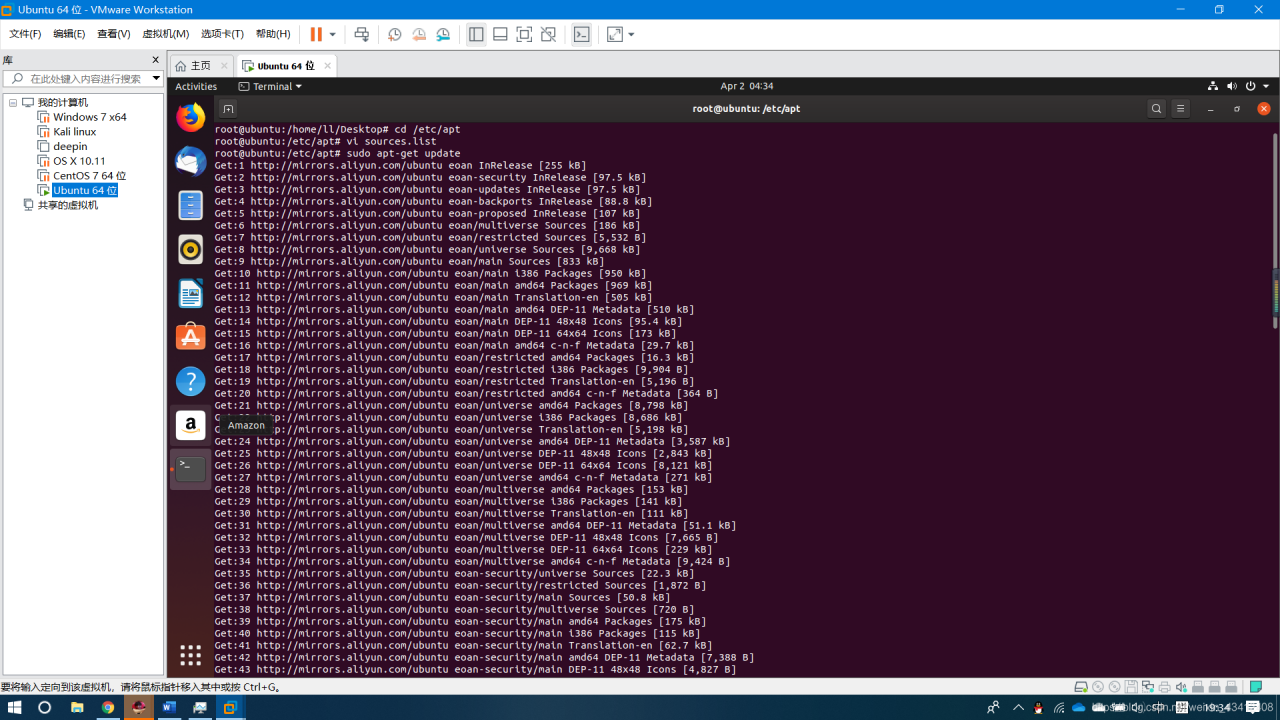
Task: Open Firefox from the Ubuntu dock
Action: click(190, 117)
